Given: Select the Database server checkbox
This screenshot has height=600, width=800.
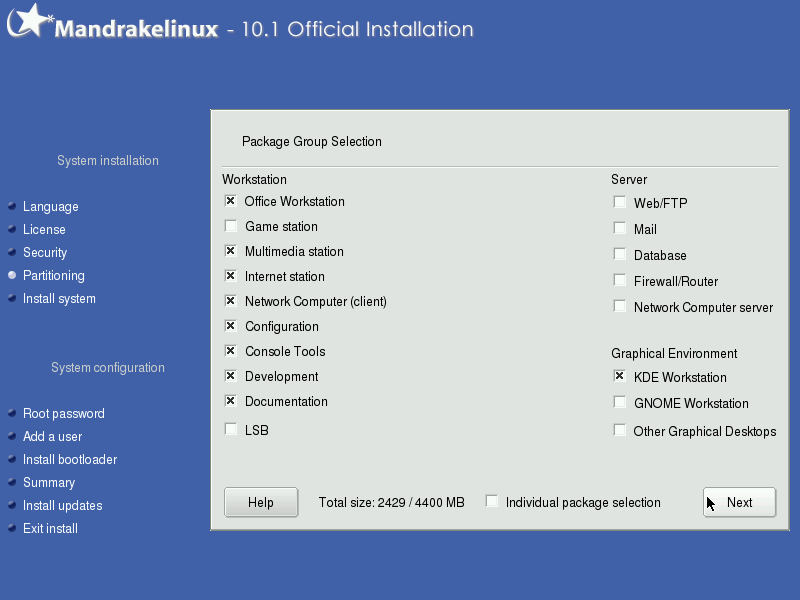Looking at the screenshot, I should tap(619, 254).
